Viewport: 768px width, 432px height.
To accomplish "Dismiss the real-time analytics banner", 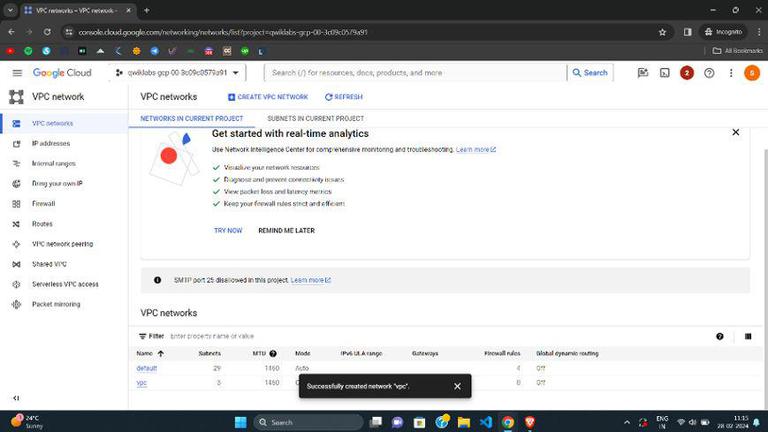I will click(736, 132).
